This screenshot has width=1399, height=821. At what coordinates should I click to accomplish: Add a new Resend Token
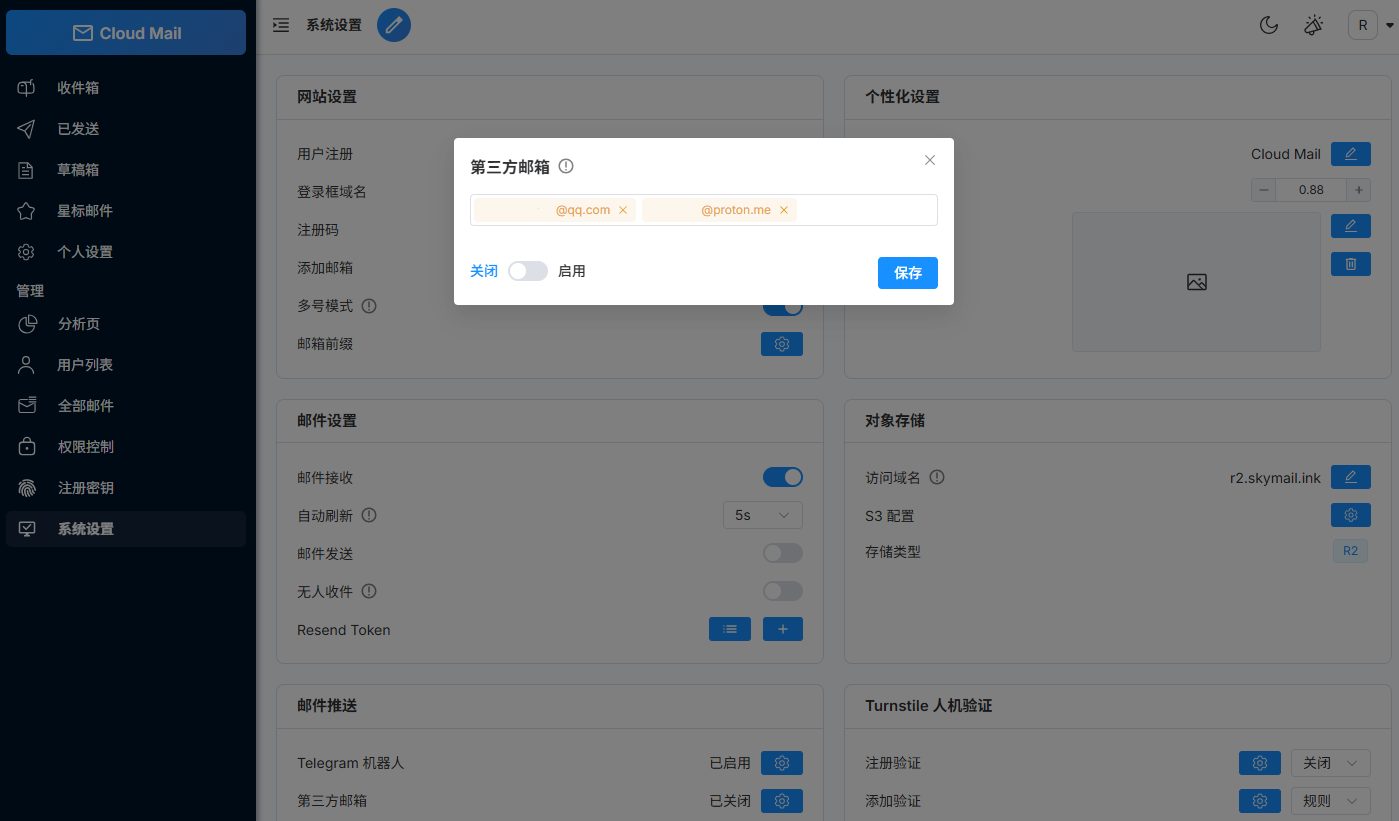[x=782, y=629]
